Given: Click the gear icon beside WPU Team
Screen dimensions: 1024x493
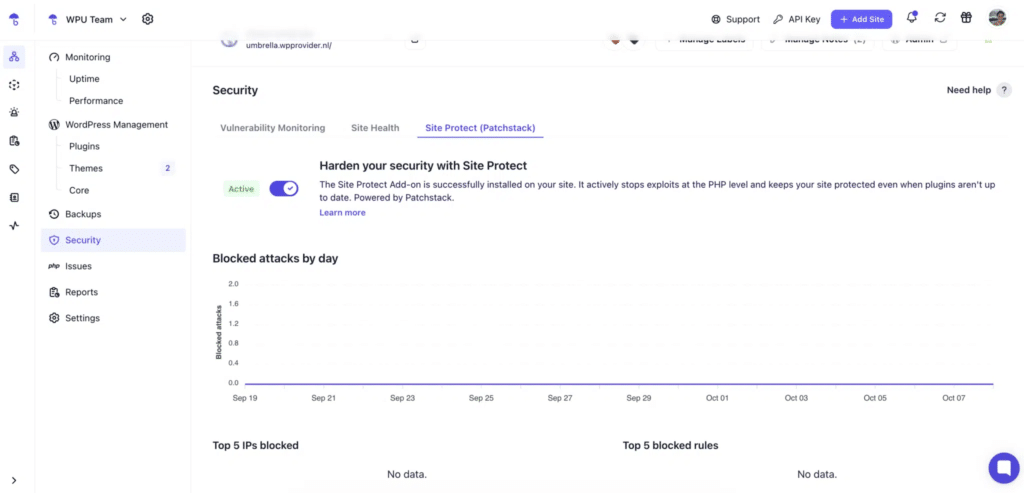Looking at the screenshot, I should pyautogui.click(x=148, y=19).
